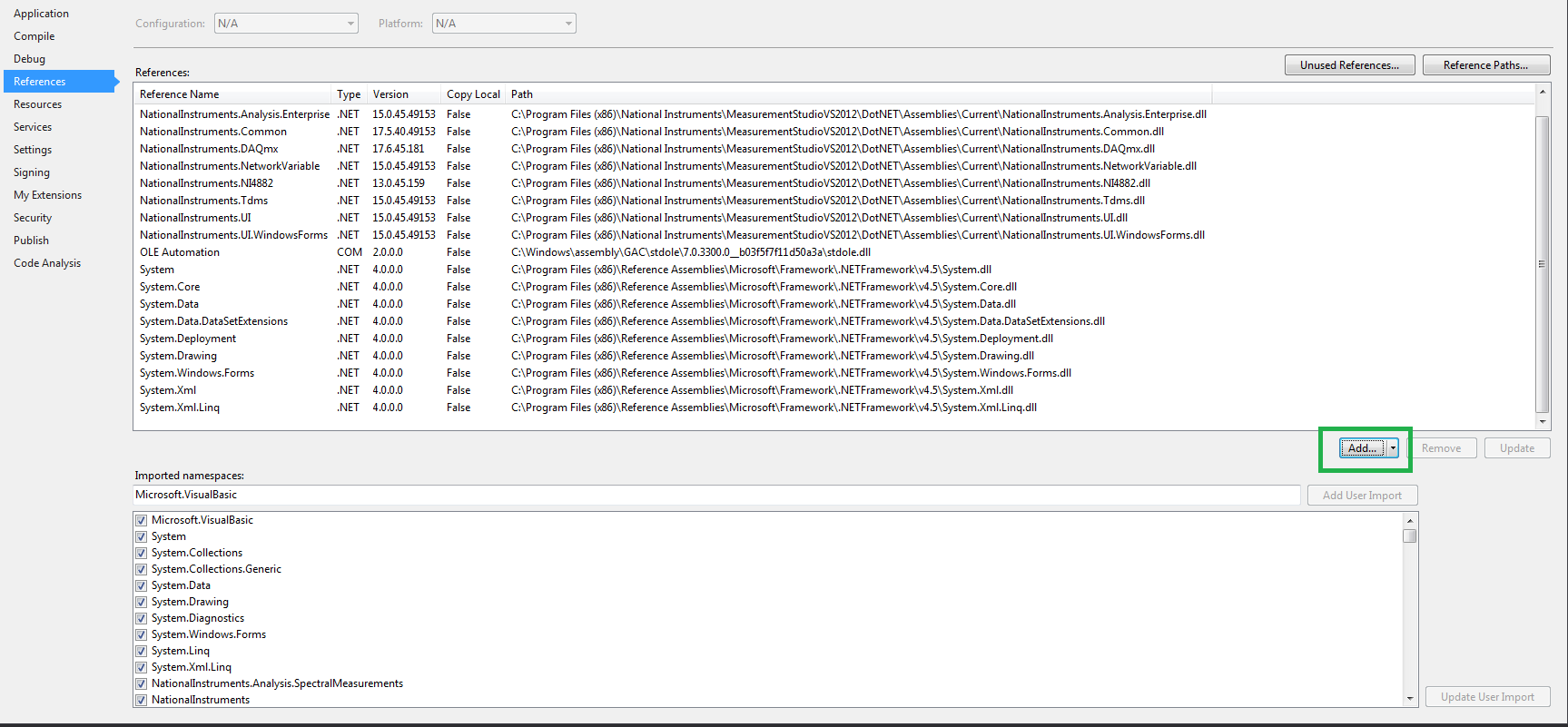
Task: Select NationalInstruments.NetworkVariable reference row
Action: [x=673, y=166]
